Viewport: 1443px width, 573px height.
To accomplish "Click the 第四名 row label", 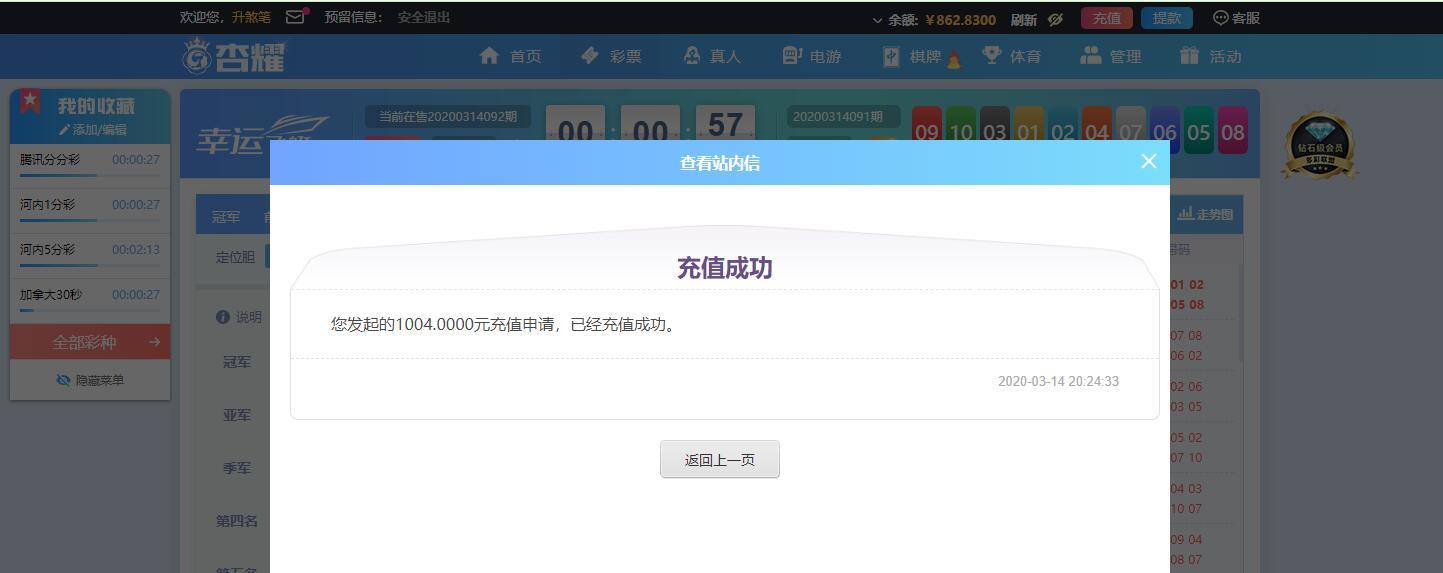I will [237, 521].
